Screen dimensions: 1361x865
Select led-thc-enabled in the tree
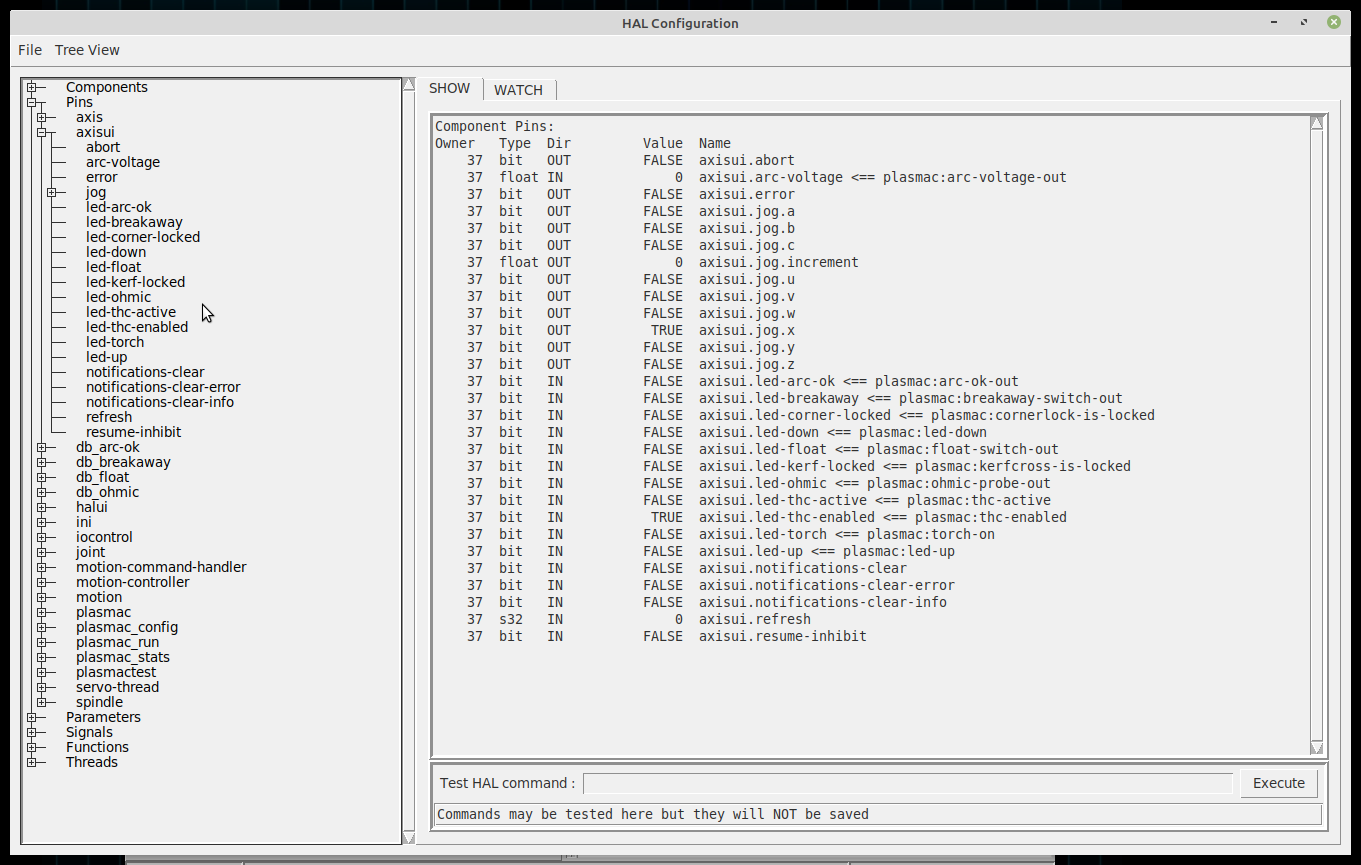(137, 327)
